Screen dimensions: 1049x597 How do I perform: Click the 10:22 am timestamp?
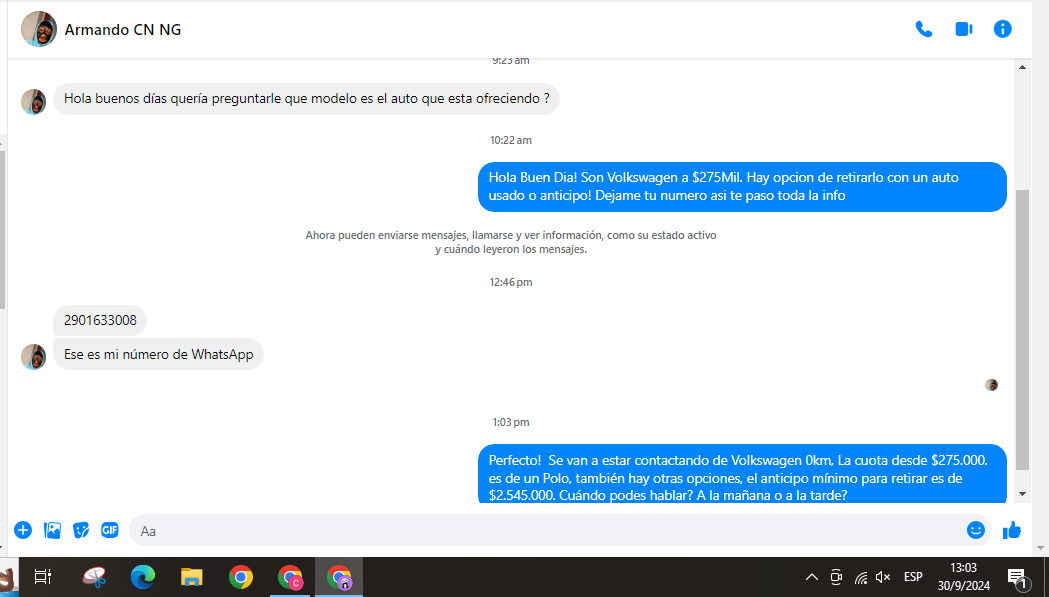pos(511,140)
